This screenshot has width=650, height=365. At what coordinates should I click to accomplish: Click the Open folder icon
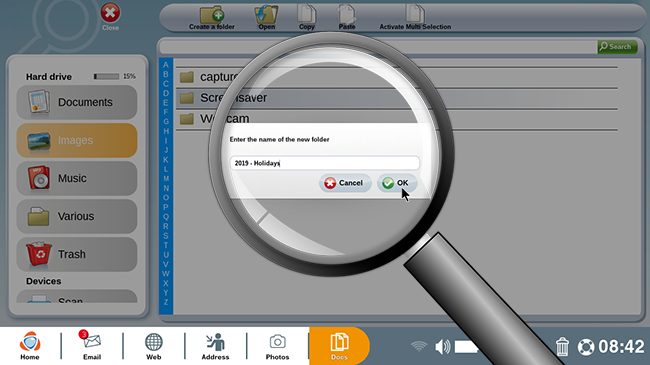(267, 18)
